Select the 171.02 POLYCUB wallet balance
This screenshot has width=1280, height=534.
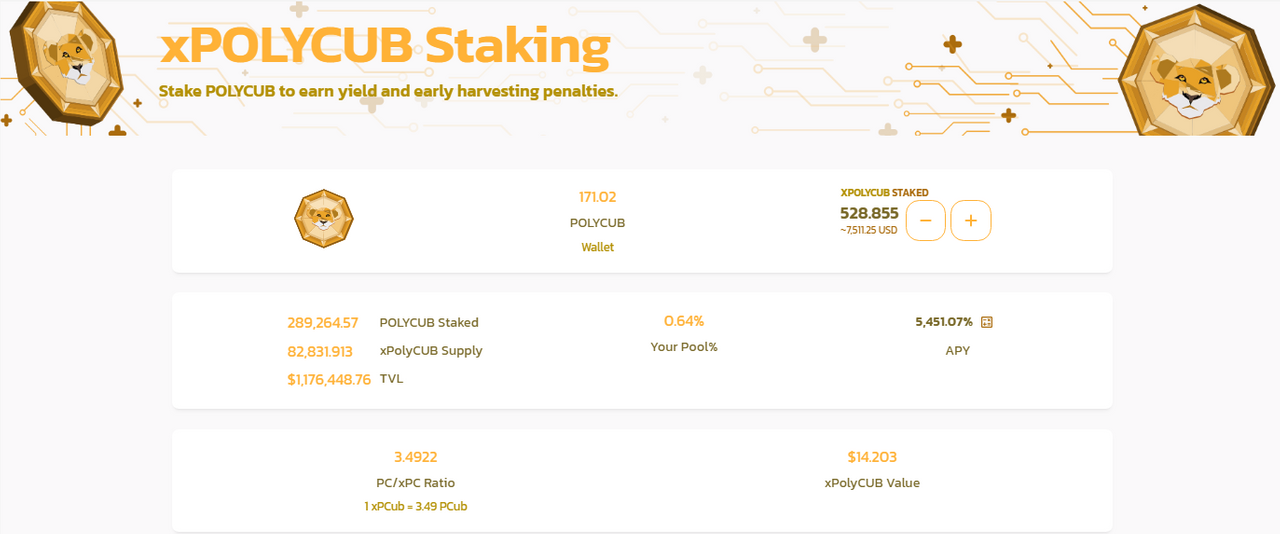[598, 197]
